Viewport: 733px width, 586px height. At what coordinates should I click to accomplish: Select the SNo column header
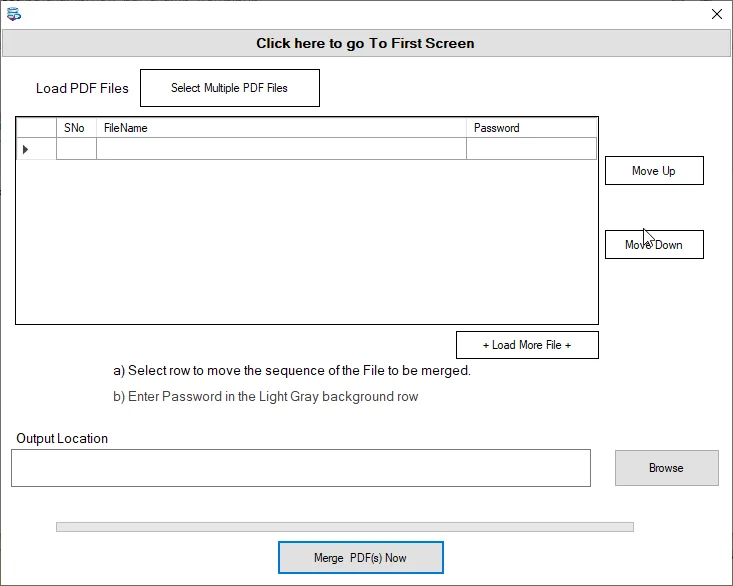click(x=76, y=128)
